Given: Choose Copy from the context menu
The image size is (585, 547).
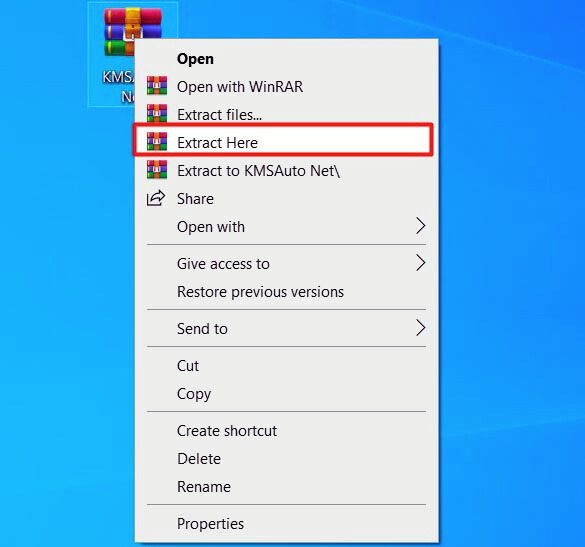Looking at the screenshot, I should (x=287, y=393).
